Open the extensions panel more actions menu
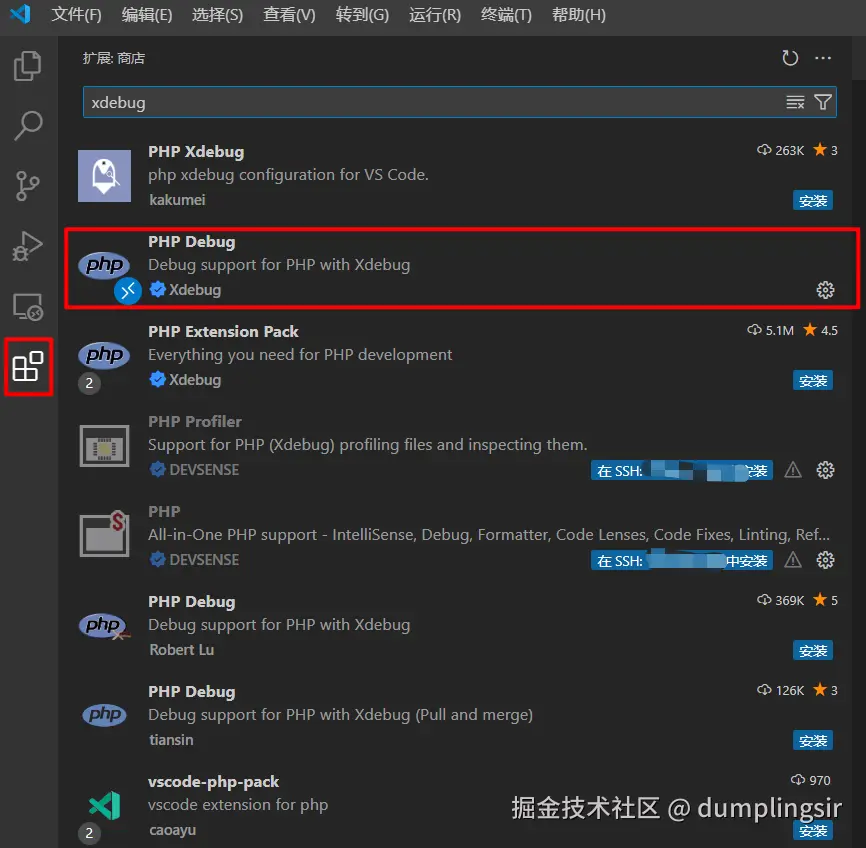The image size is (866, 848). click(x=823, y=58)
